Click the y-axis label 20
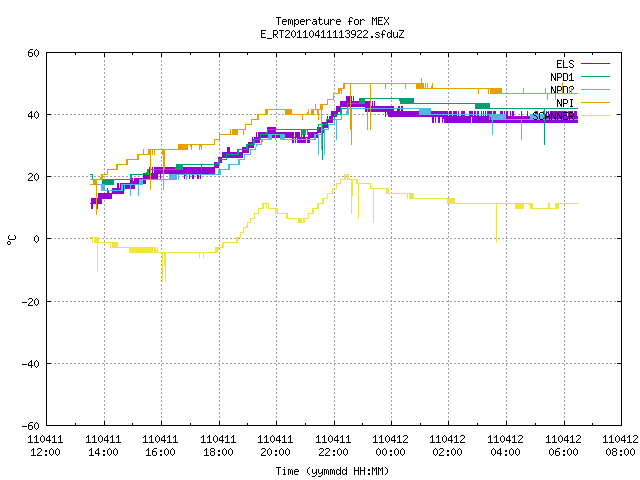 [x=33, y=177]
